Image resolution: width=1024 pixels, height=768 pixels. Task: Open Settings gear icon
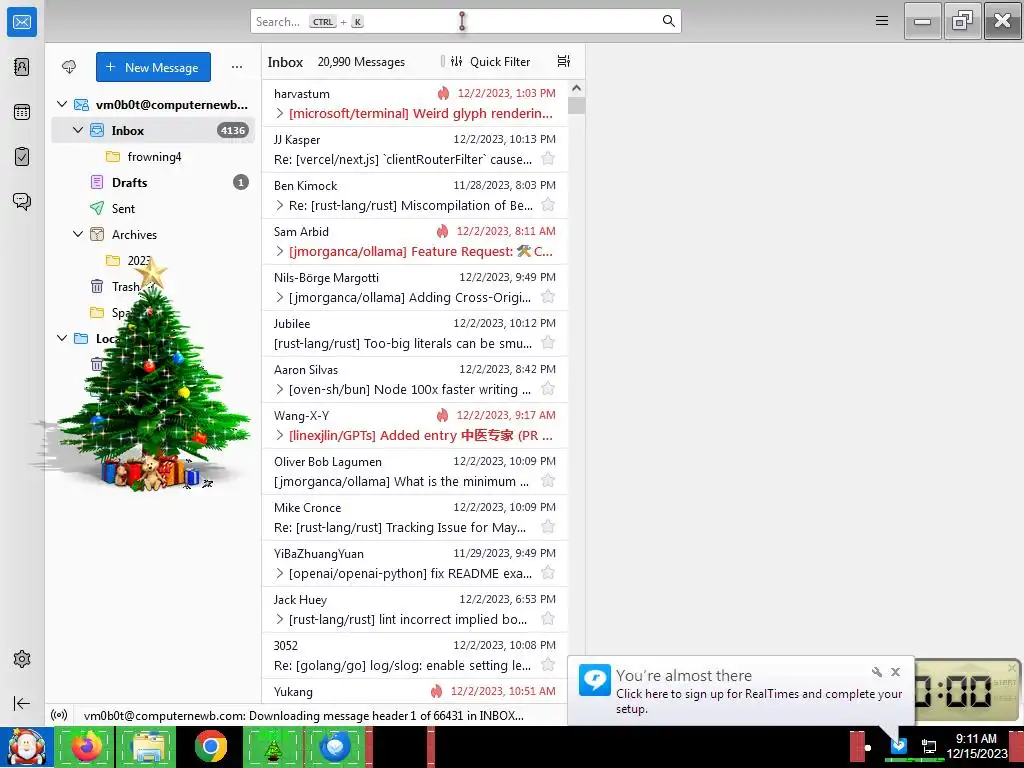[x=22, y=659]
